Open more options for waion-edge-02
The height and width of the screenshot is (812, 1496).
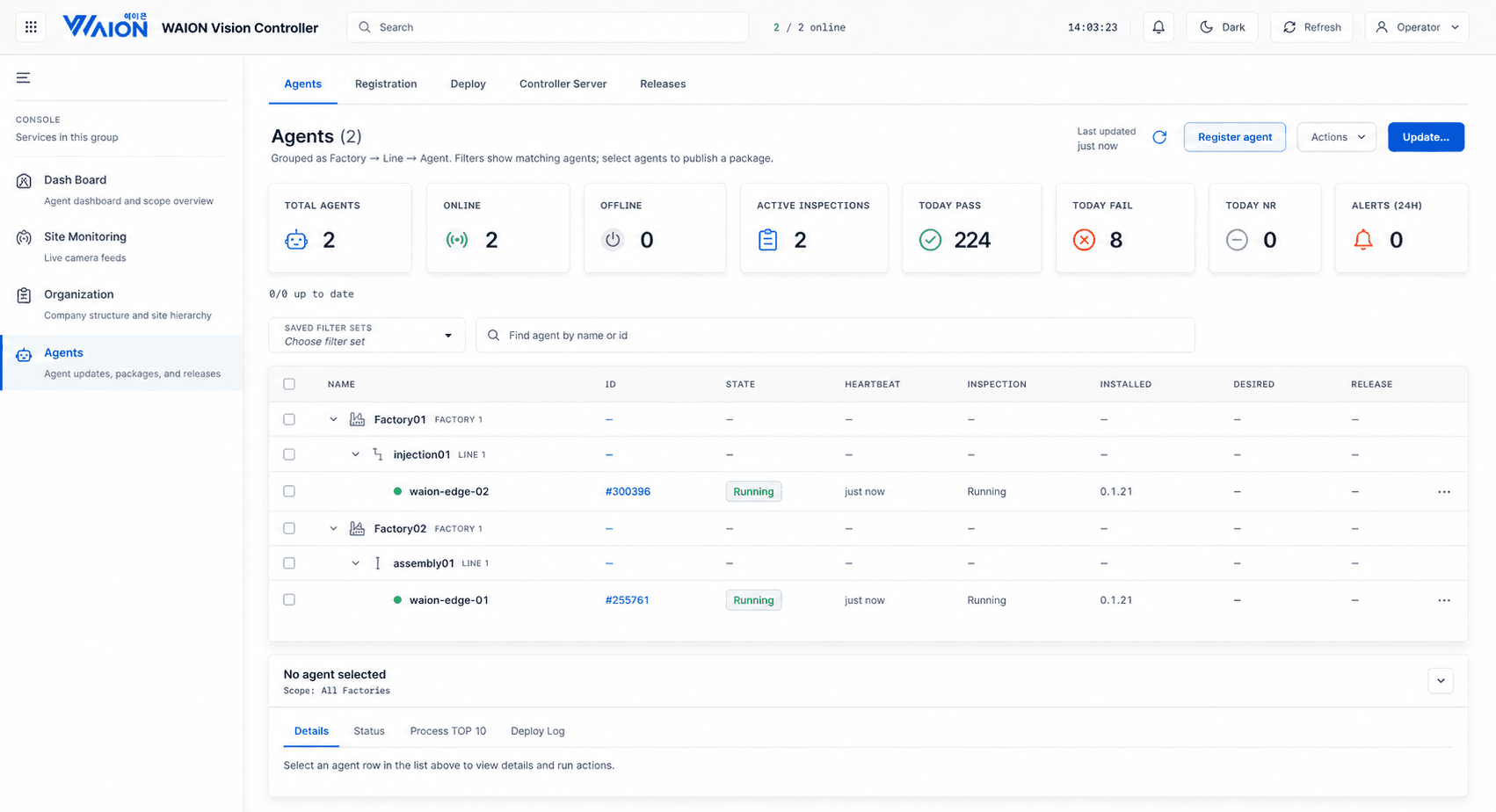1444,492
